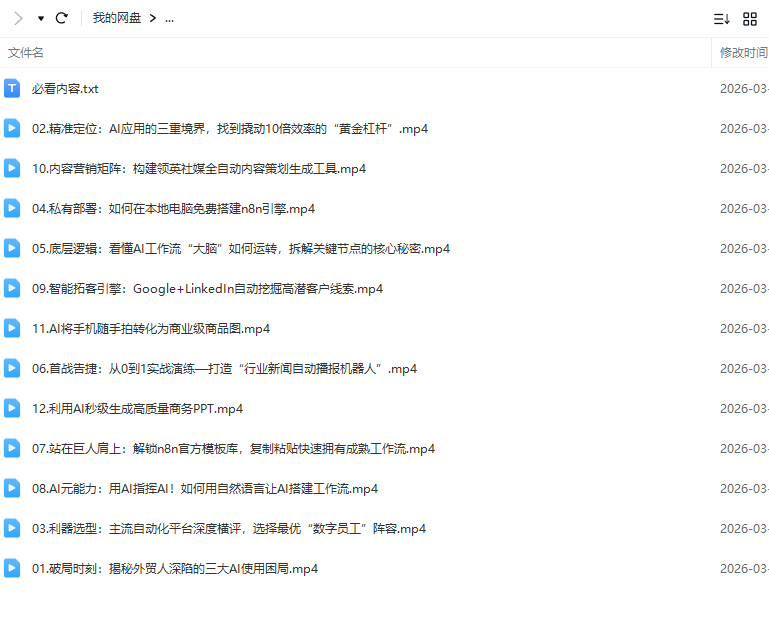
Task: Expand the breadcrumb ellipsis path
Action: pos(169,18)
